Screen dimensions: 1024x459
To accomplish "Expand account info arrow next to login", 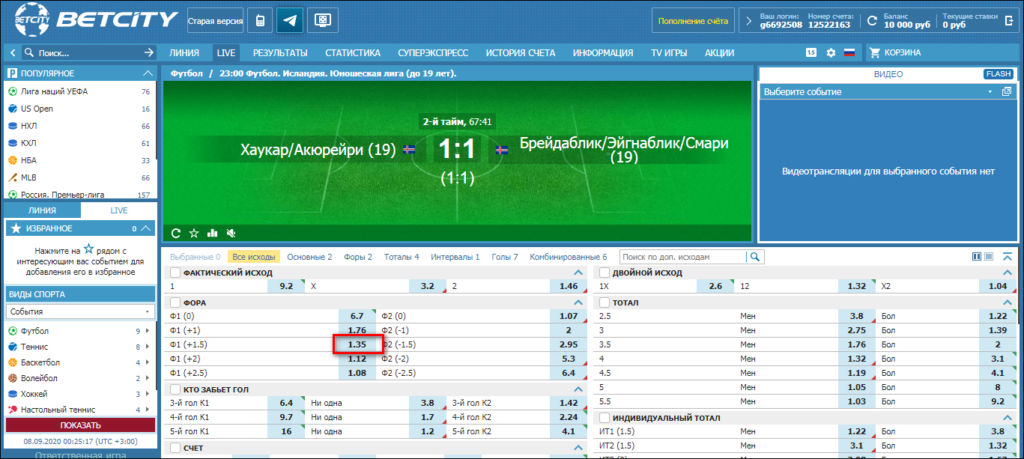I will [748, 20].
